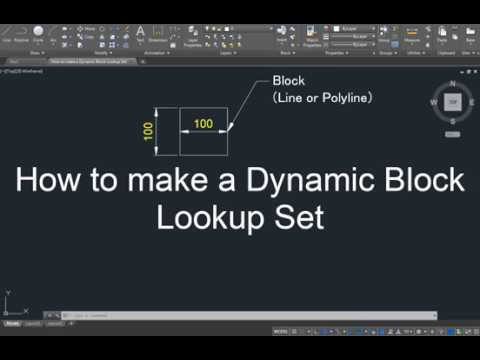Viewport: 480px width, 360px height.
Task: Expand the Annotation panel
Action: point(157,53)
